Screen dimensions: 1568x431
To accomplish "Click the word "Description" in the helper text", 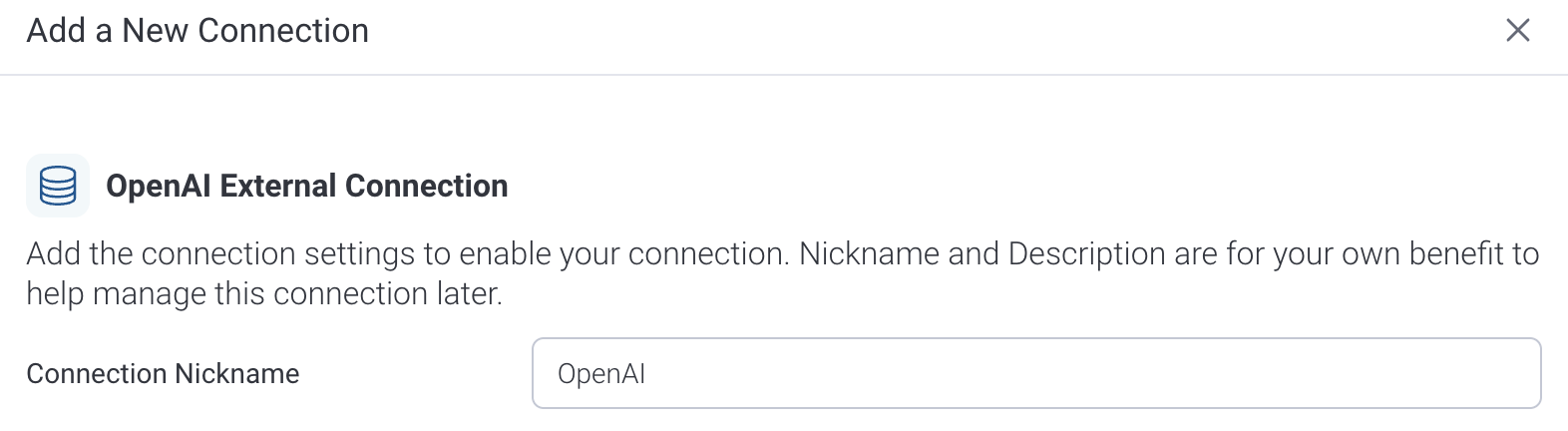I will [x=1086, y=253].
